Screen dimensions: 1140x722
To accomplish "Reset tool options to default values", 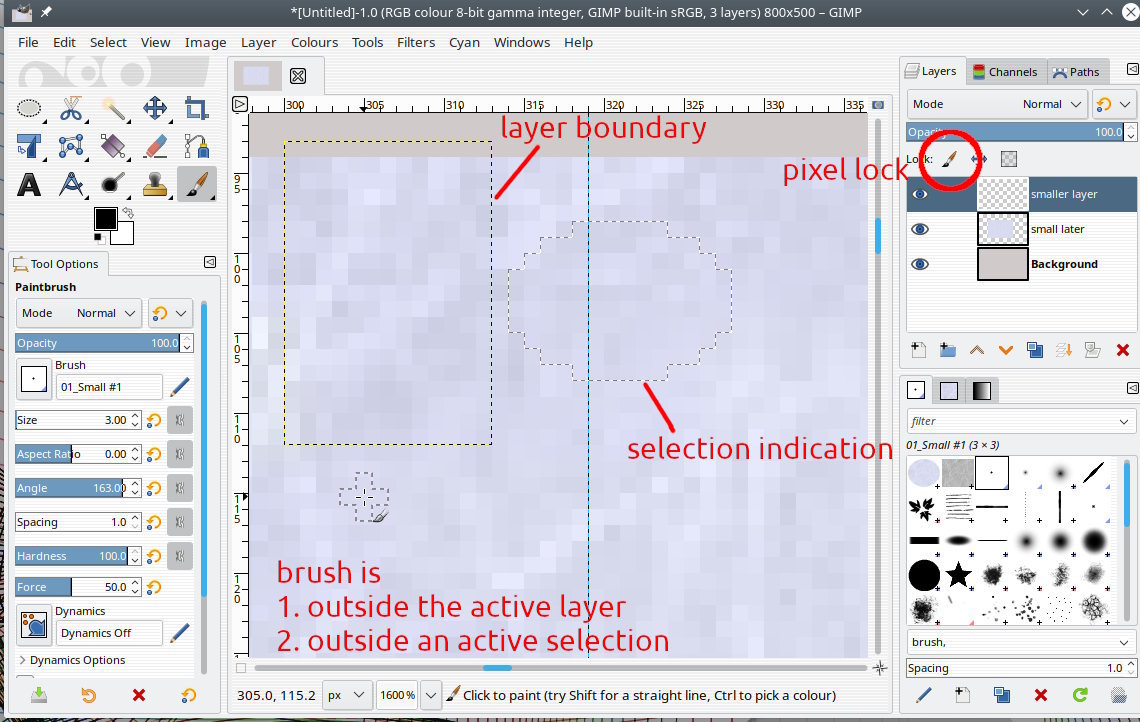I will pyautogui.click(x=188, y=696).
